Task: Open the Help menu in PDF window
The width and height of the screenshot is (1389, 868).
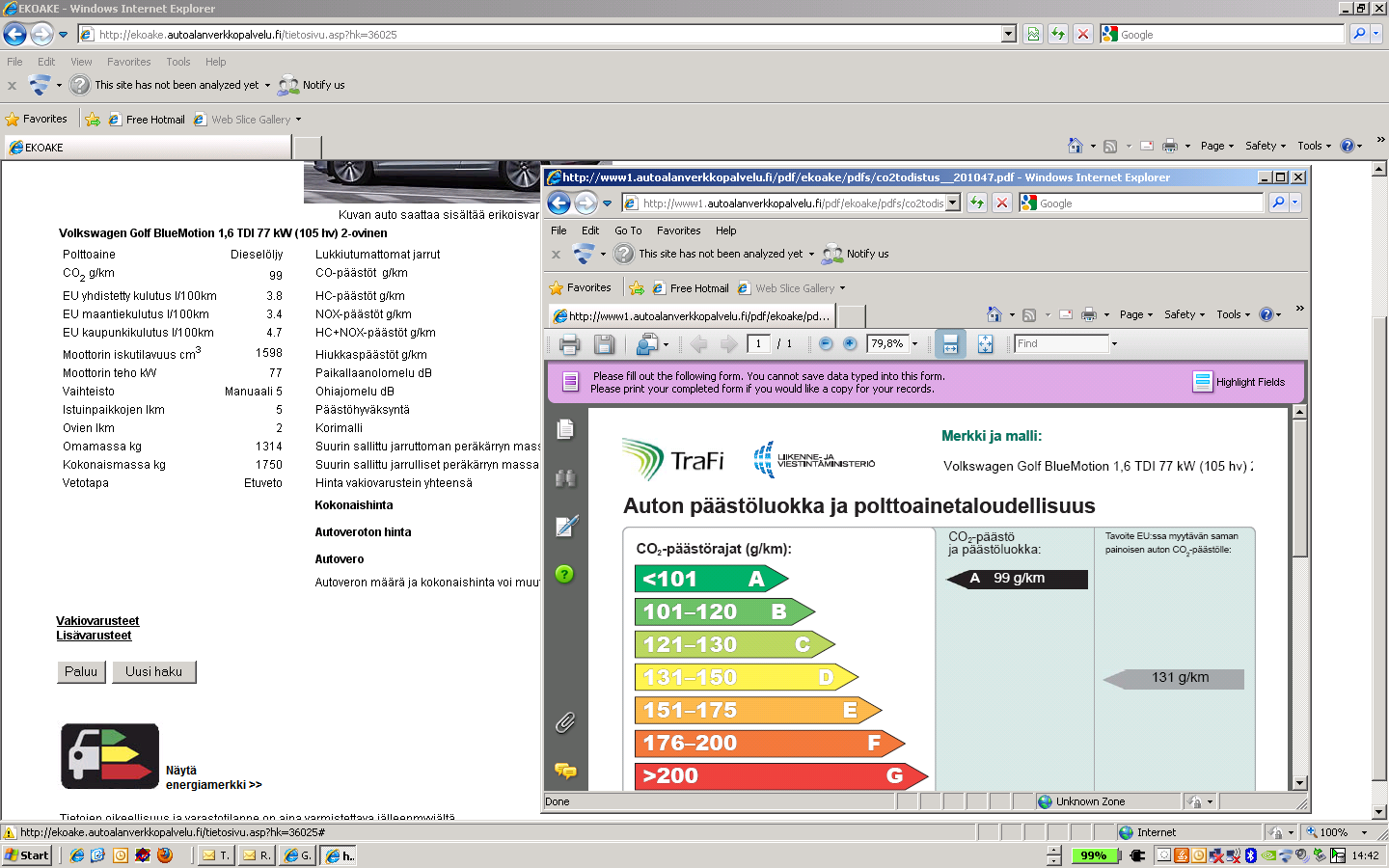Action: [x=726, y=231]
